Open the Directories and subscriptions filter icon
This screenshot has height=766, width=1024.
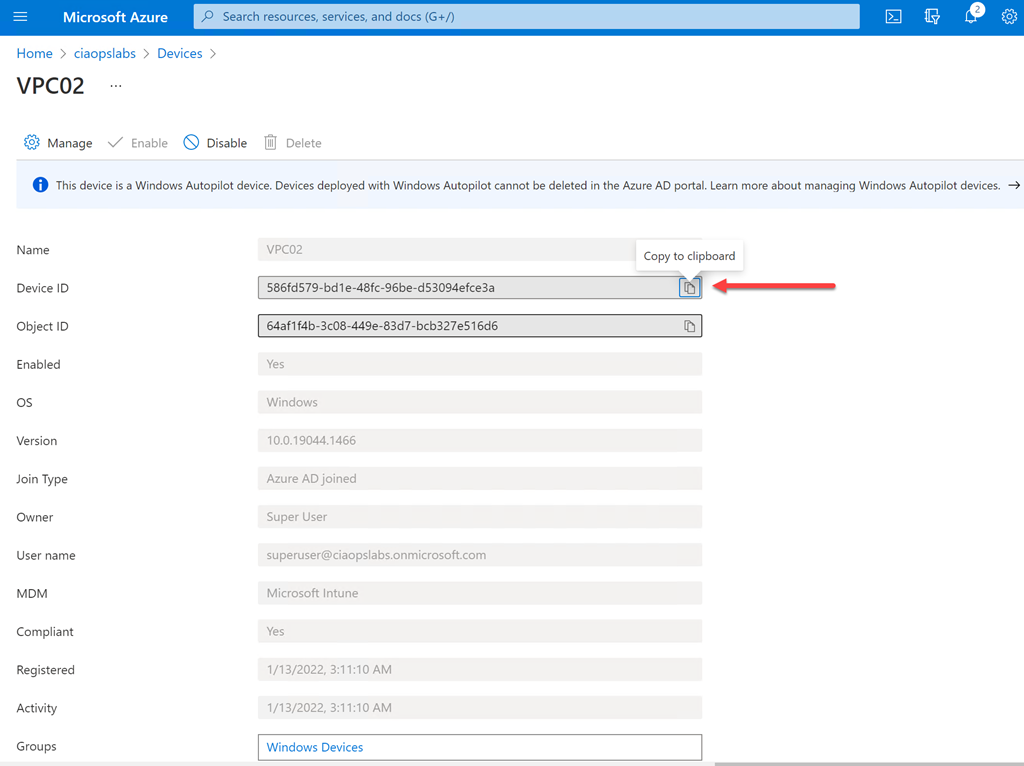(x=932, y=17)
